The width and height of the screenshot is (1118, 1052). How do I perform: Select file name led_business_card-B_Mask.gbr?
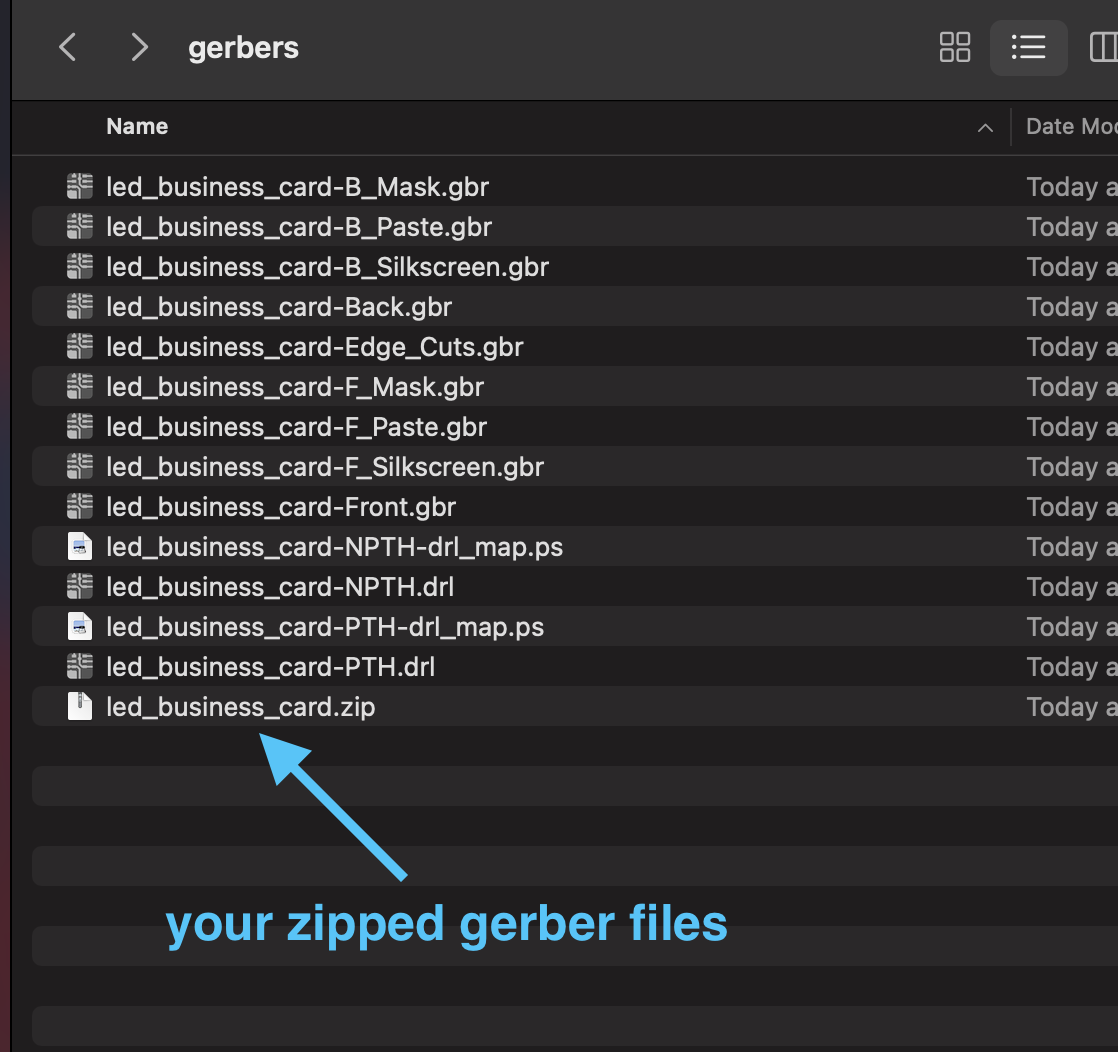click(x=297, y=187)
